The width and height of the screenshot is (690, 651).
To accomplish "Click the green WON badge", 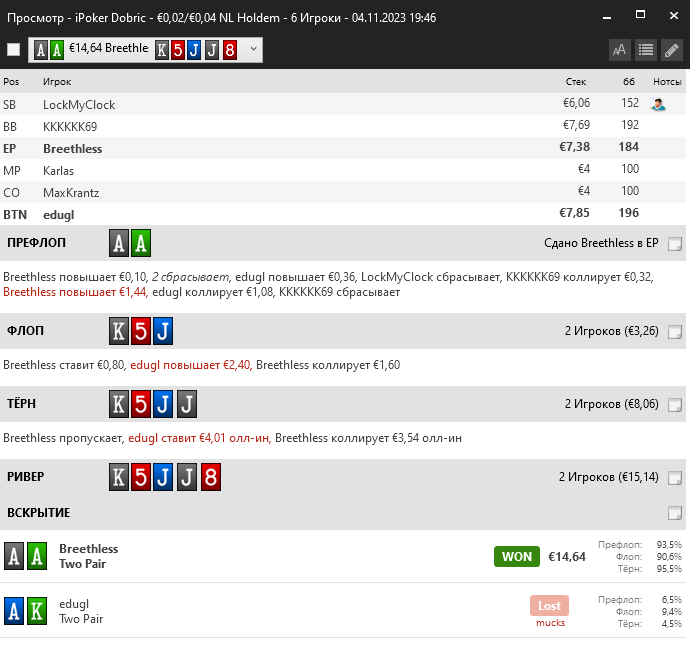I will 517,557.
